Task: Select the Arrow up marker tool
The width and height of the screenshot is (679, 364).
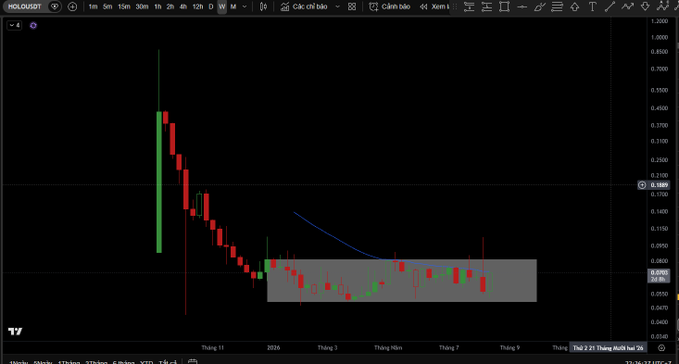Action: click(575, 6)
